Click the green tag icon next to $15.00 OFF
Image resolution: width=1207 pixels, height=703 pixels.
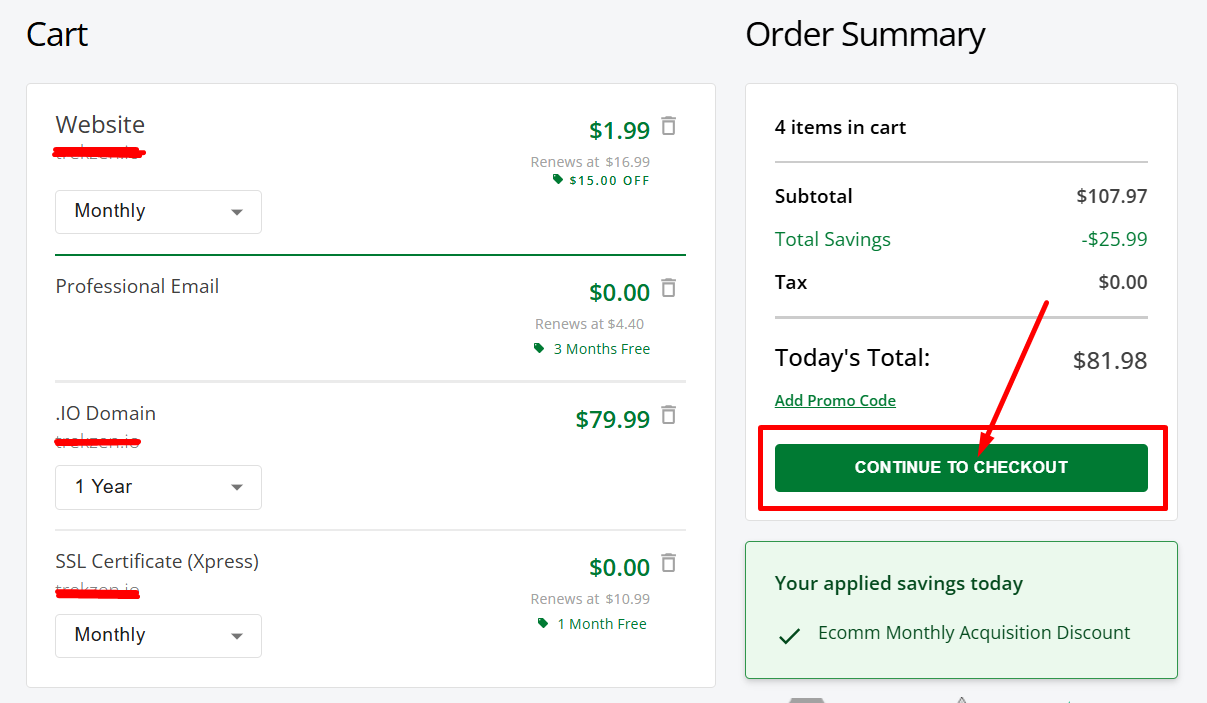558,180
